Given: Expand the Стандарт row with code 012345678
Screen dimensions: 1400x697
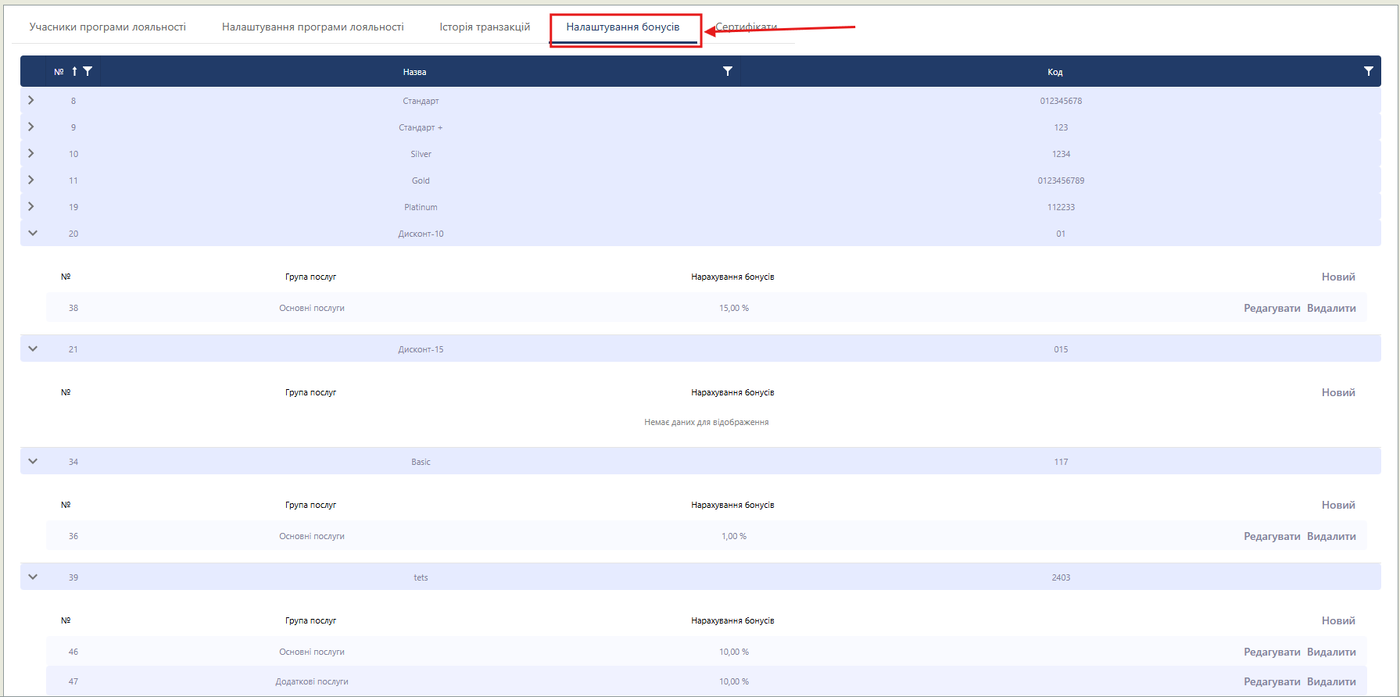Looking at the screenshot, I should pyautogui.click(x=31, y=100).
